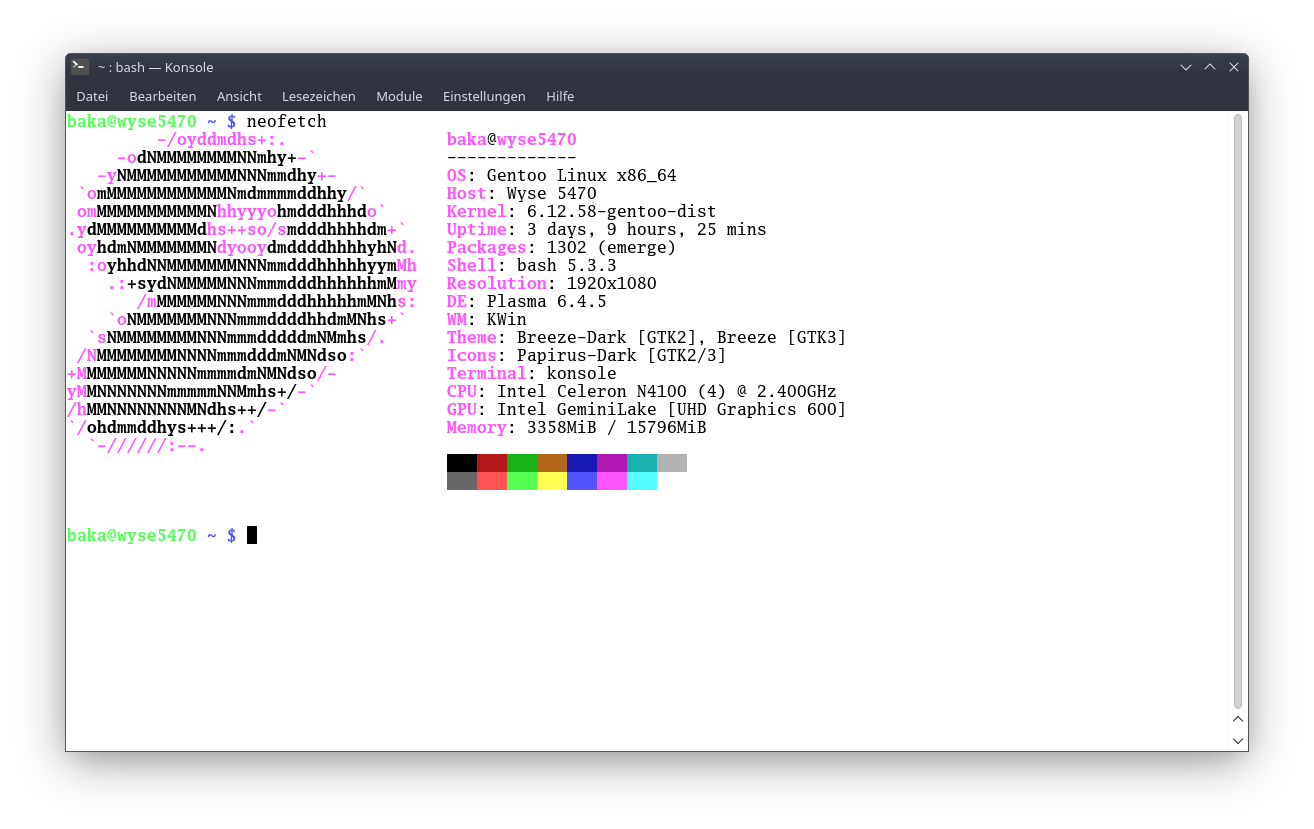The image size is (1314, 829).
Task: Click the 'Packages: 1302 (emerge)' line
Action: pos(562,248)
